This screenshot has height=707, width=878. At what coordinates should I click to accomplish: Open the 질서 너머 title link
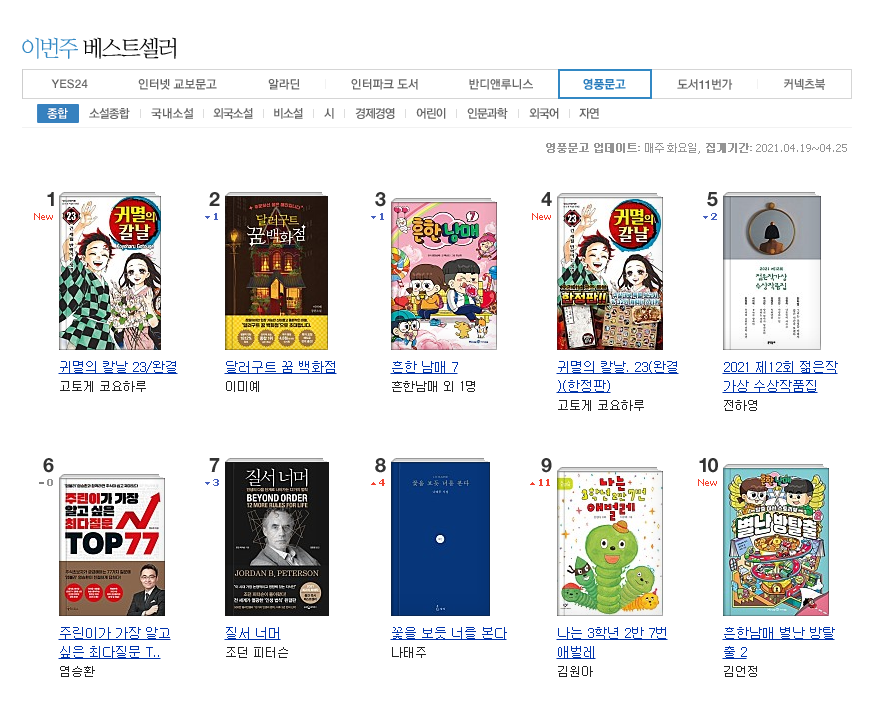[253, 633]
